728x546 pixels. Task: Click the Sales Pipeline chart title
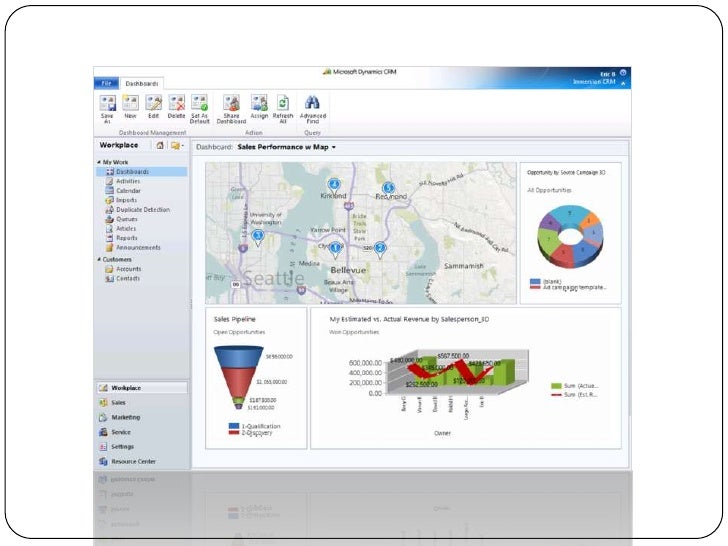point(234,319)
